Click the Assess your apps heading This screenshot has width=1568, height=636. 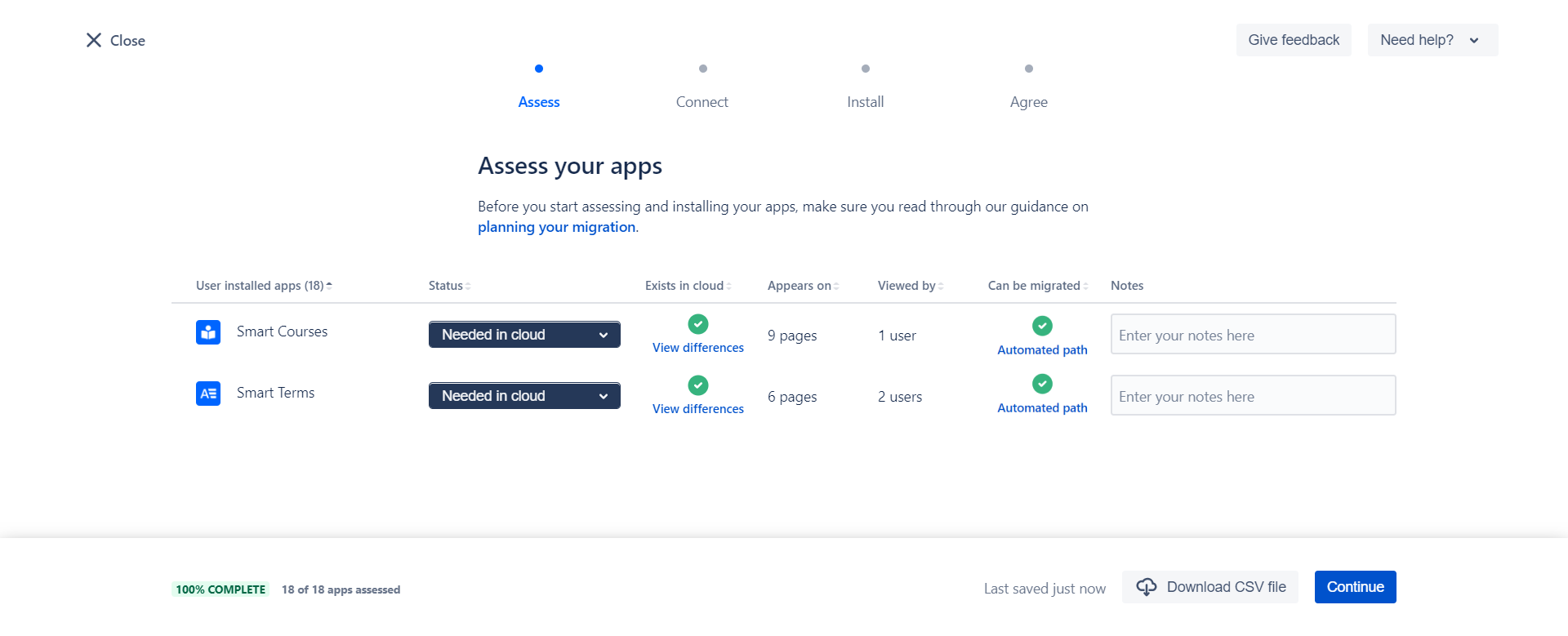570,167
